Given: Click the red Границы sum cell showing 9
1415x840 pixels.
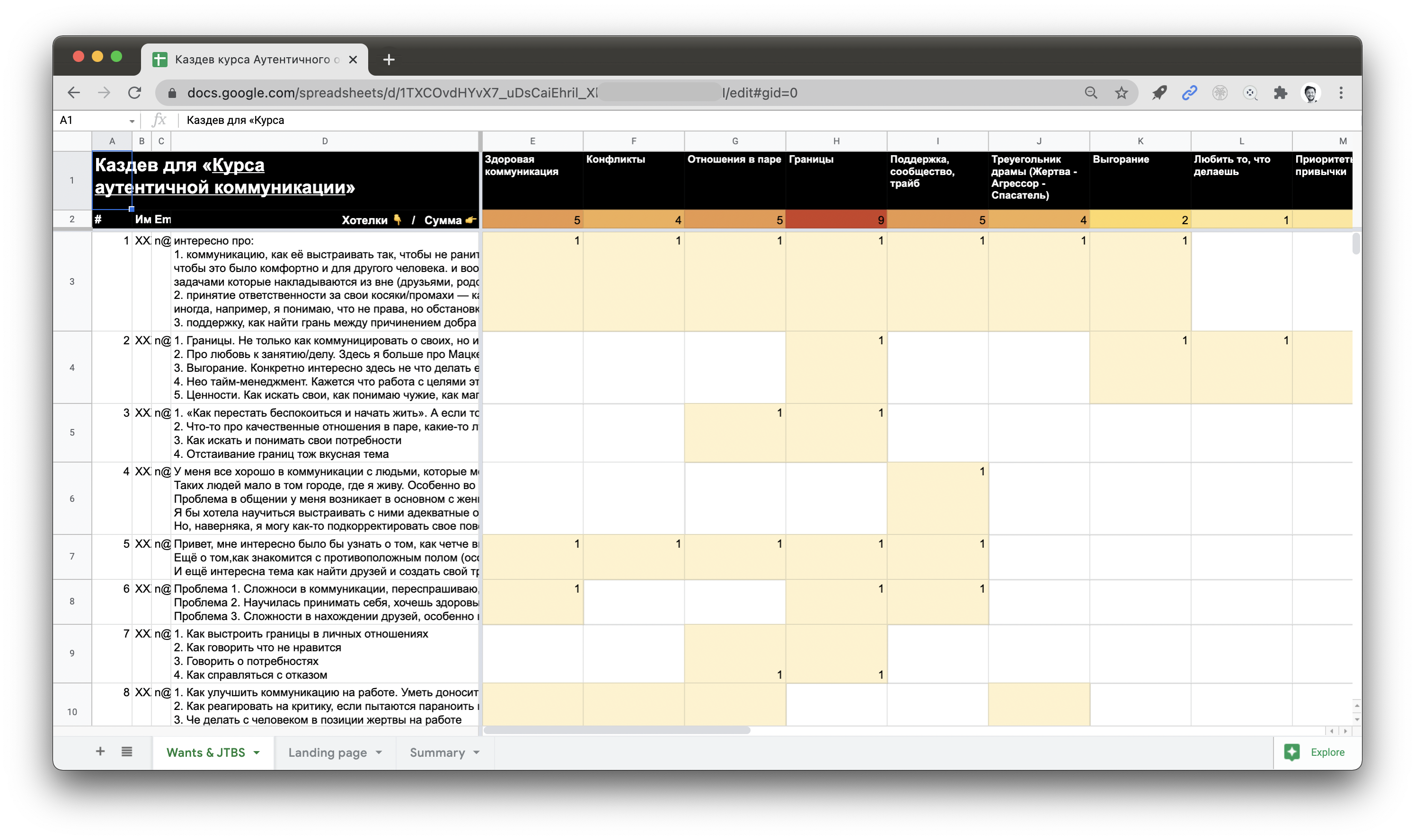Looking at the screenshot, I should pyautogui.click(x=836, y=219).
